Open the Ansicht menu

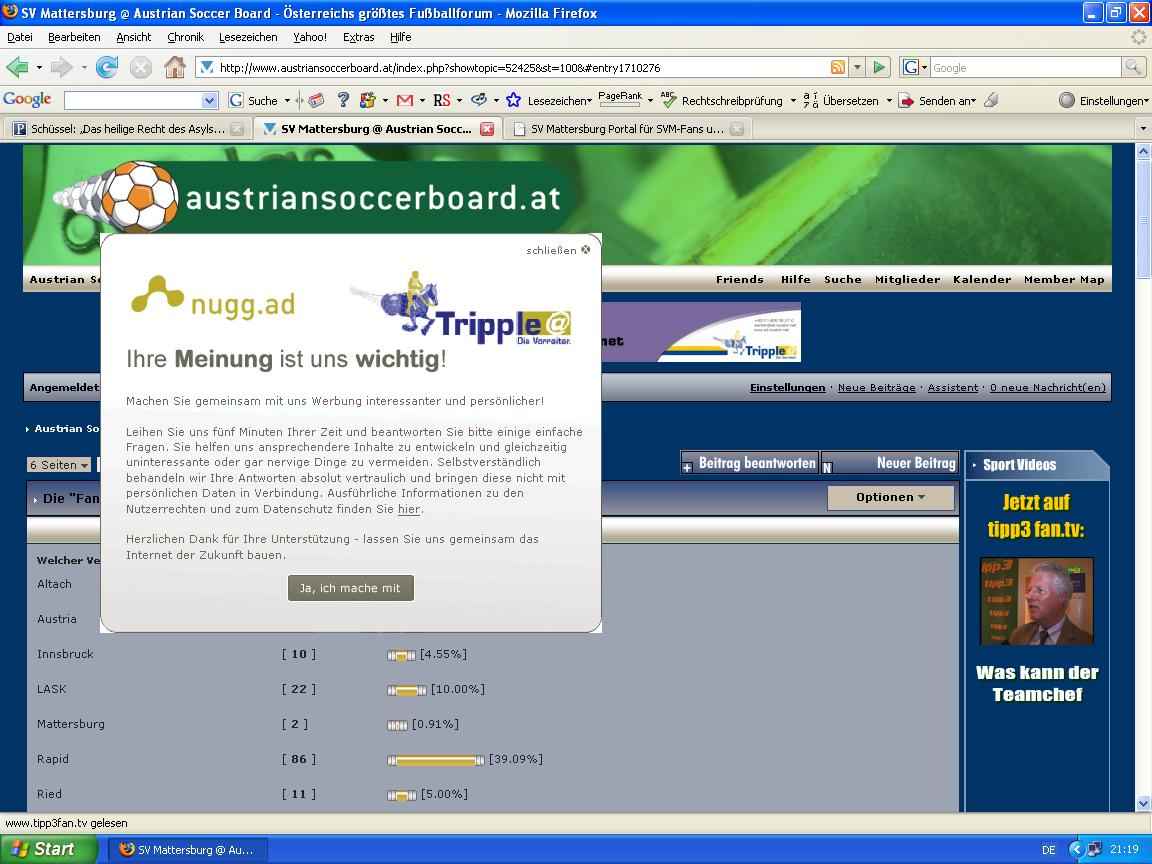[134, 37]
